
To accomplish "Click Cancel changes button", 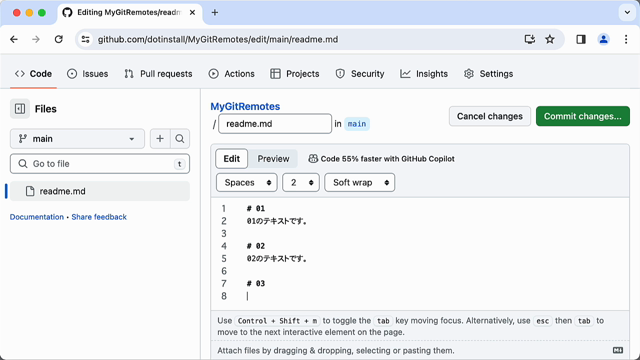I will click(x=490, y=116).
